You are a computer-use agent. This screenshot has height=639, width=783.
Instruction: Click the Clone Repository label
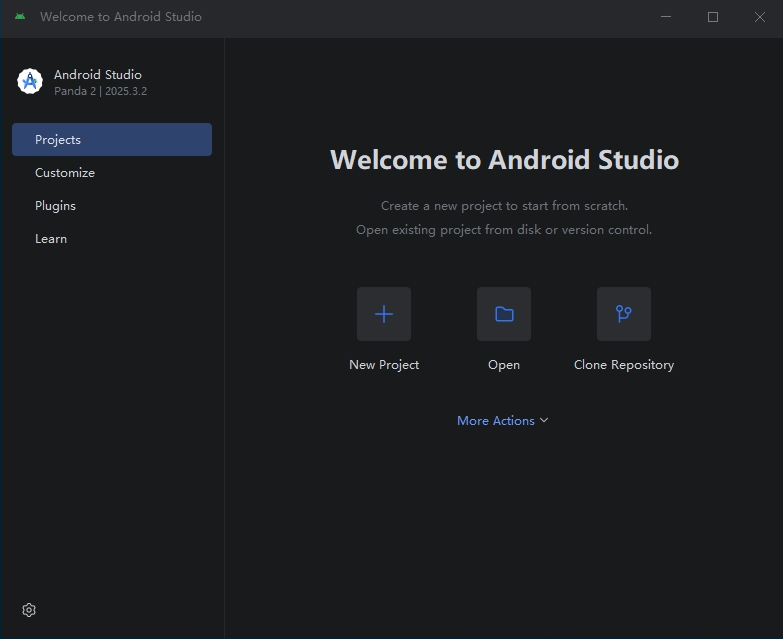624,365
